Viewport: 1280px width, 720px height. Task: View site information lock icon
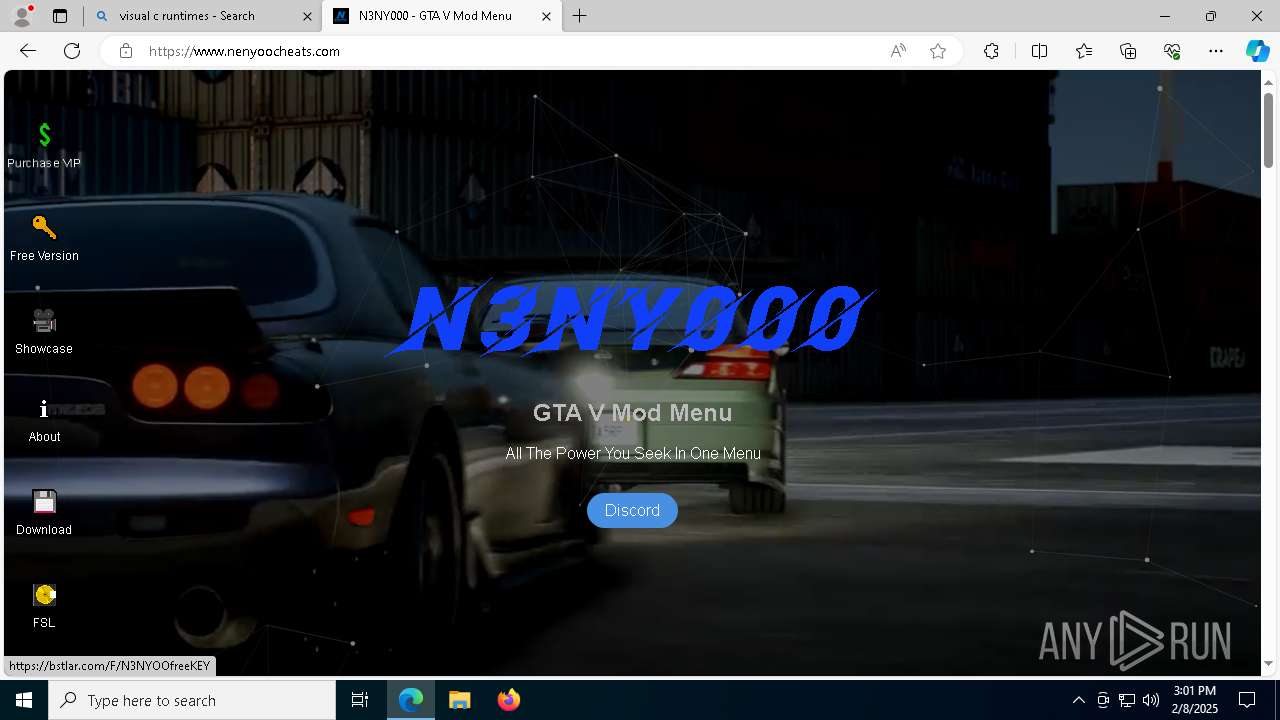[x=126, y=51]
